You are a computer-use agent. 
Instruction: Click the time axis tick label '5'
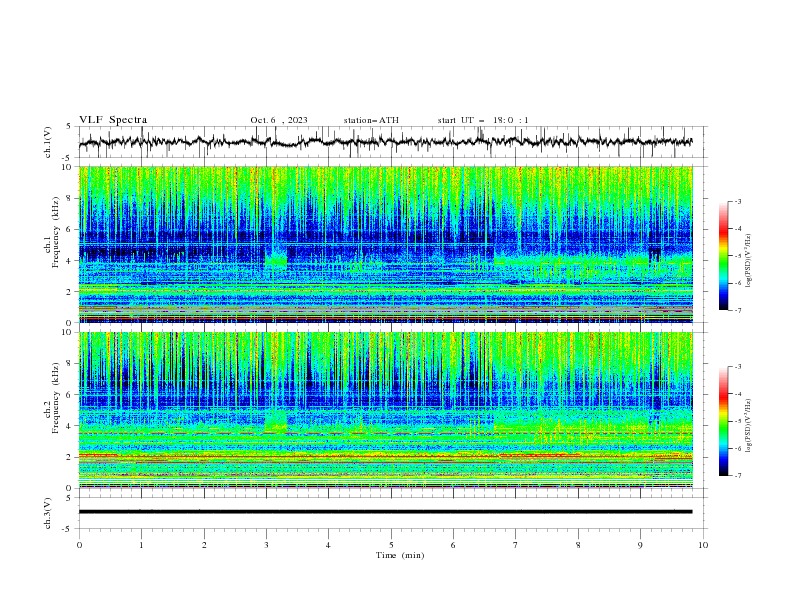pos(391,545)
